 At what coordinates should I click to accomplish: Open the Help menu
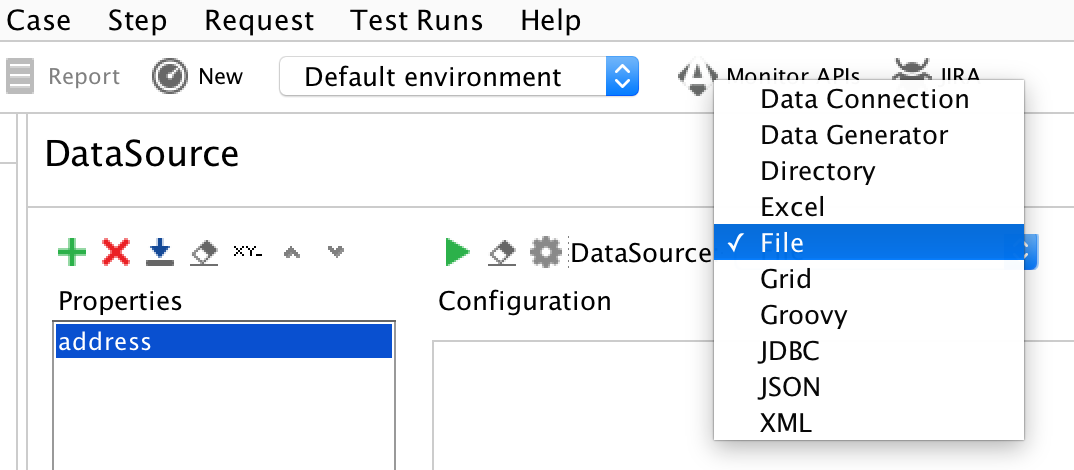(551, 20)
